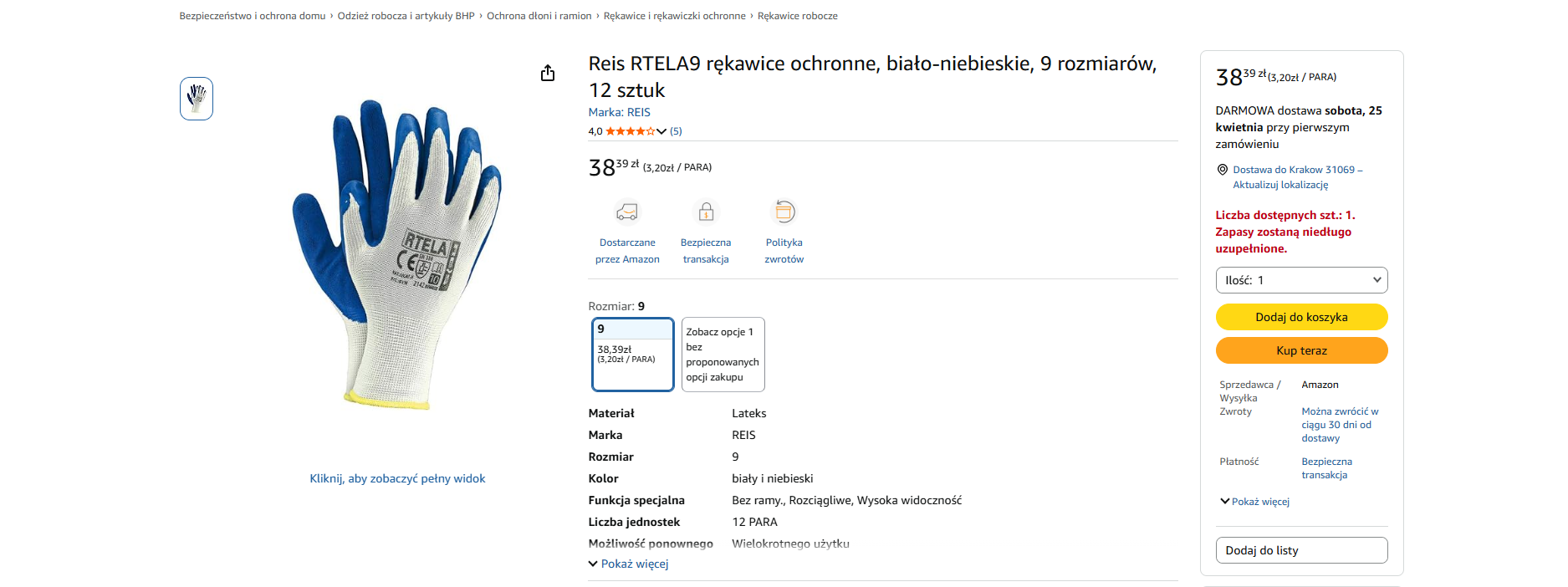This screenshot has height=587, width=1568.
Task: Click the location pin icon near Dostawa
Action: click(x=1222, y=170)
